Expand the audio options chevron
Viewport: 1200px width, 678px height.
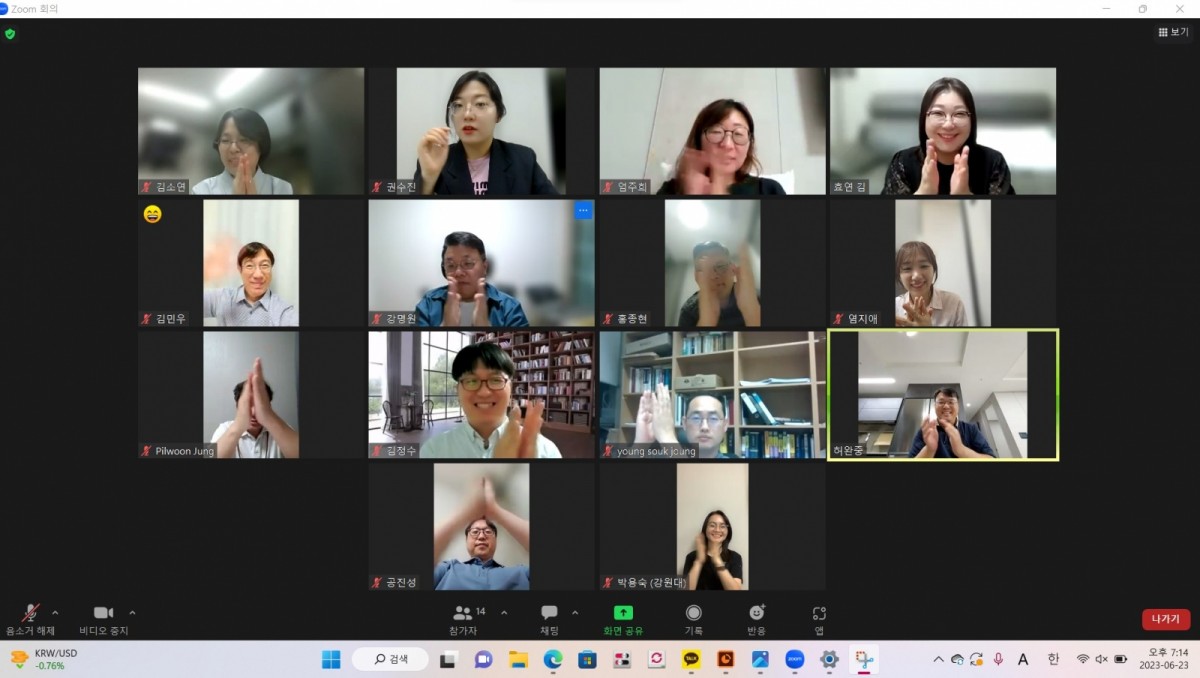(55, 613)
